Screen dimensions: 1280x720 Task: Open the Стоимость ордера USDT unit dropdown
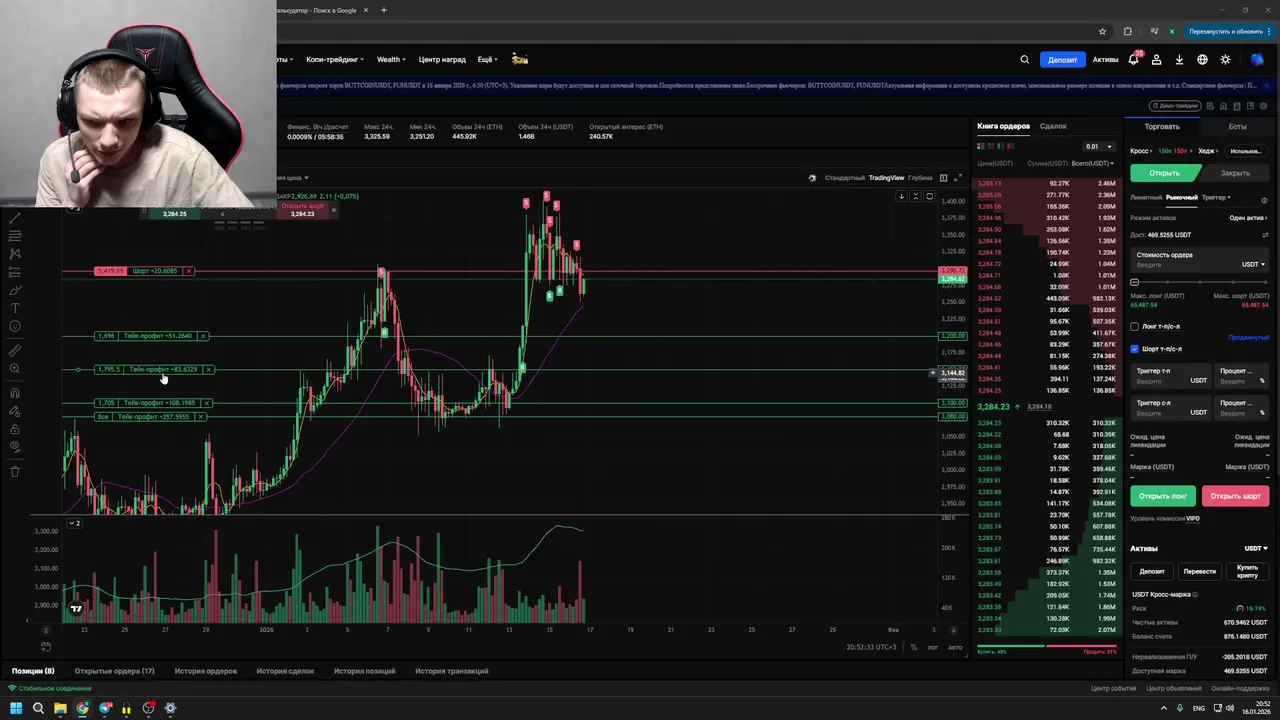(1253, 265)
